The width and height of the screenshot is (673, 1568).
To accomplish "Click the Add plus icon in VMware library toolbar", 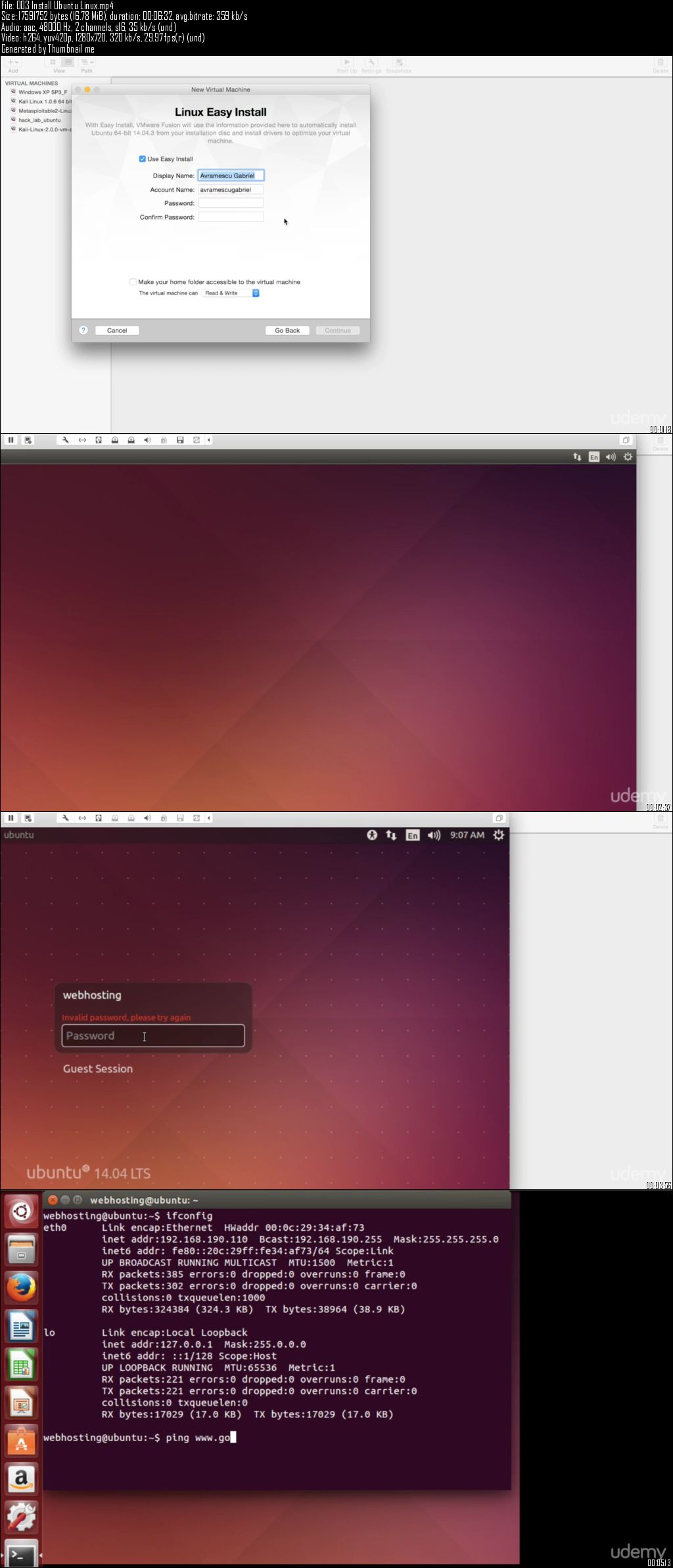I will click(x=13, y=62).
